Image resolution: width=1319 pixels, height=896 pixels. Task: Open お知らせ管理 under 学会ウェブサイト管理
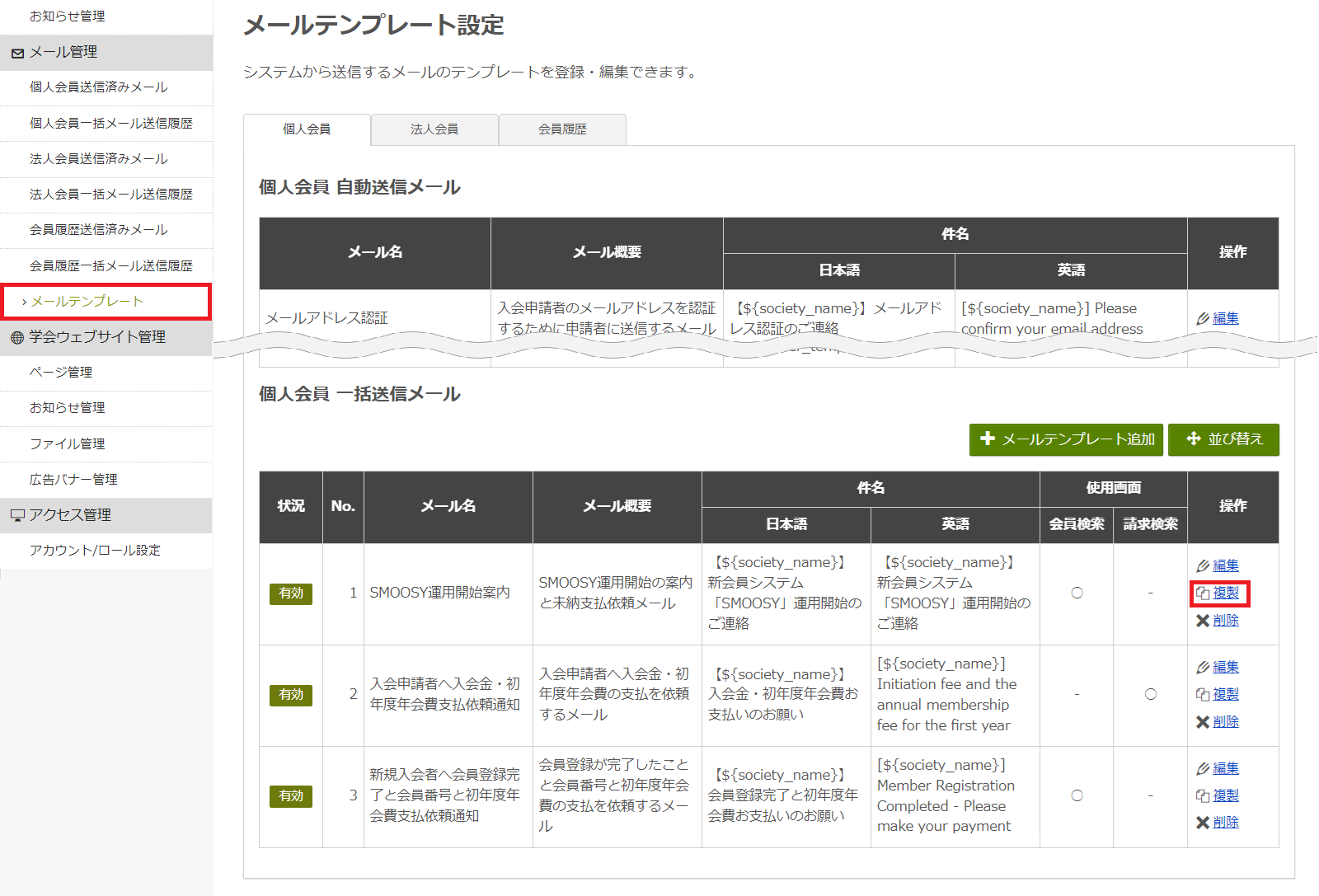pyautogui.click(x=106, y=408)
